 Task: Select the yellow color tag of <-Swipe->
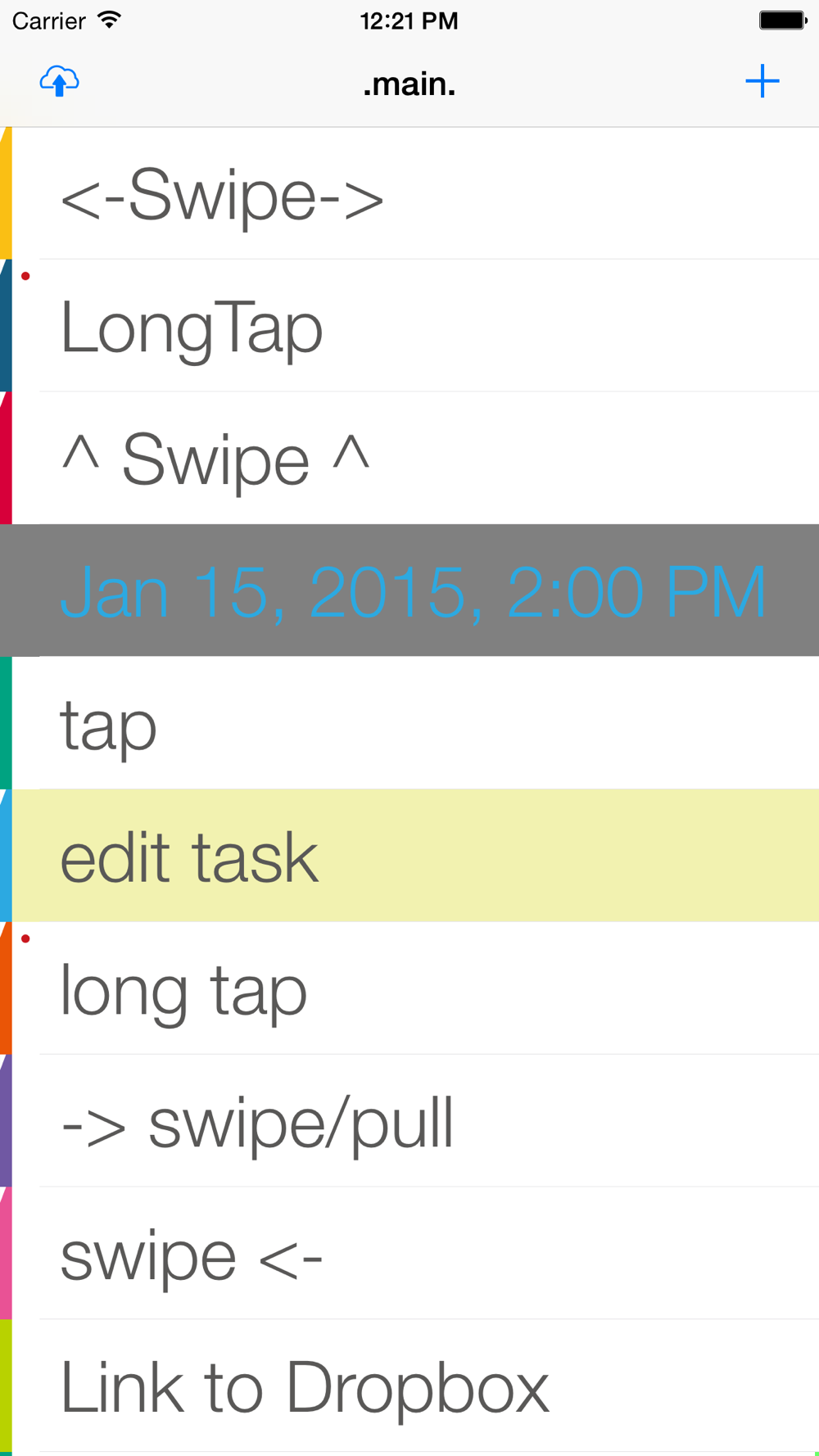(6, 193)
